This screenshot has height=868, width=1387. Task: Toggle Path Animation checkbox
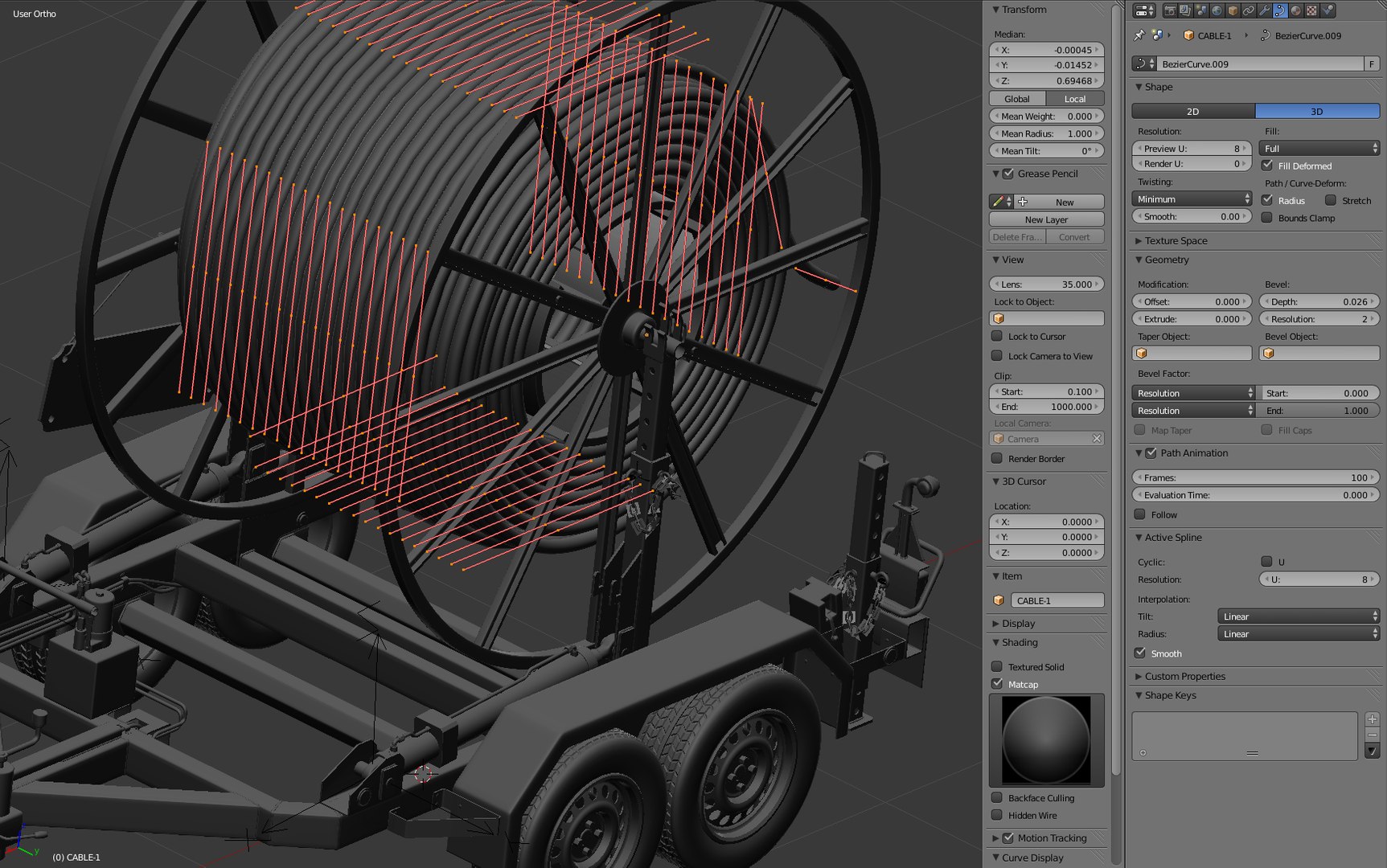coord(1151,453)
